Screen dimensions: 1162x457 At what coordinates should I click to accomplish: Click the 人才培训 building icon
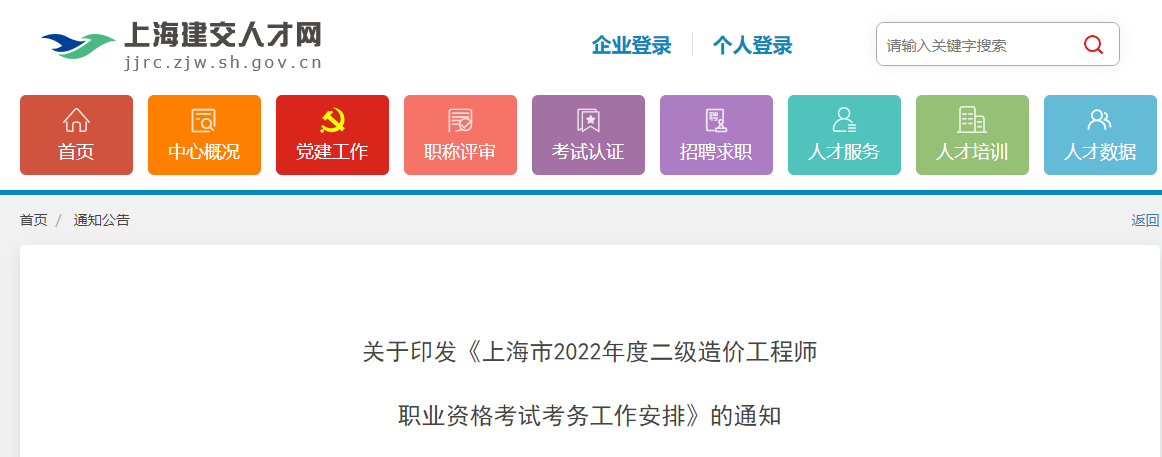tap(972, 121)
